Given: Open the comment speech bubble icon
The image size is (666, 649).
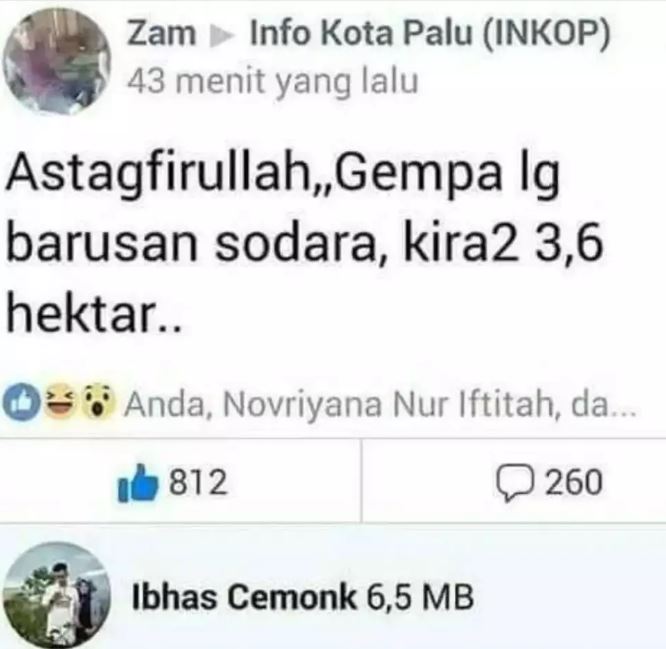Looking at the screenshot, I should [515, 483].
